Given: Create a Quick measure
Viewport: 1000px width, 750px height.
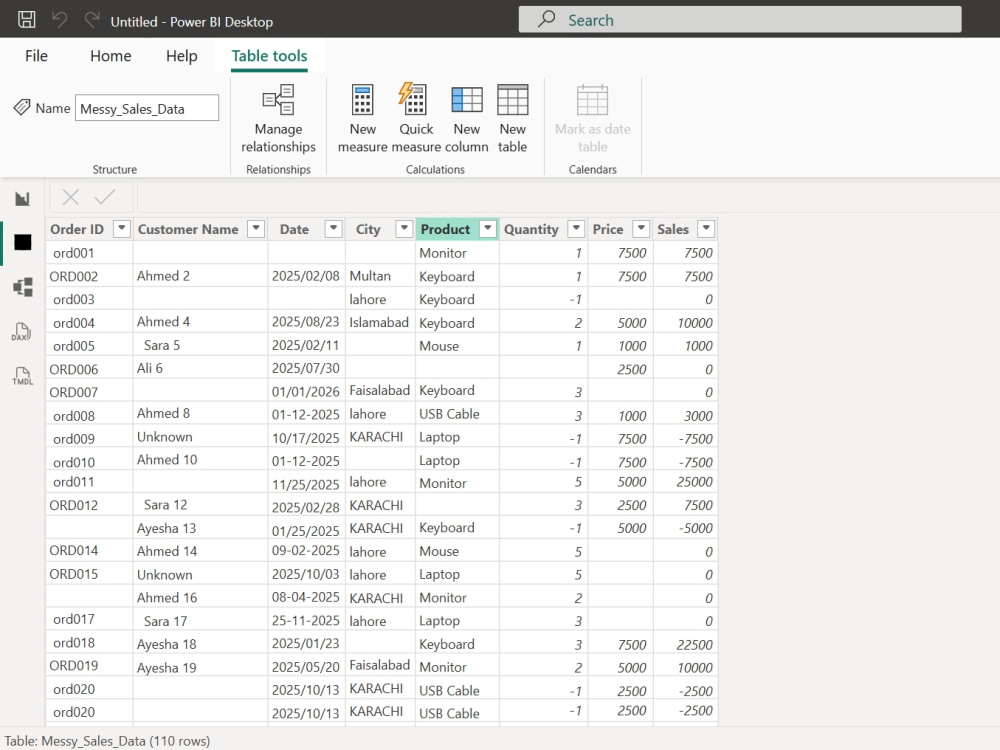Looking at the screenshot, I should tap(416, 119).
